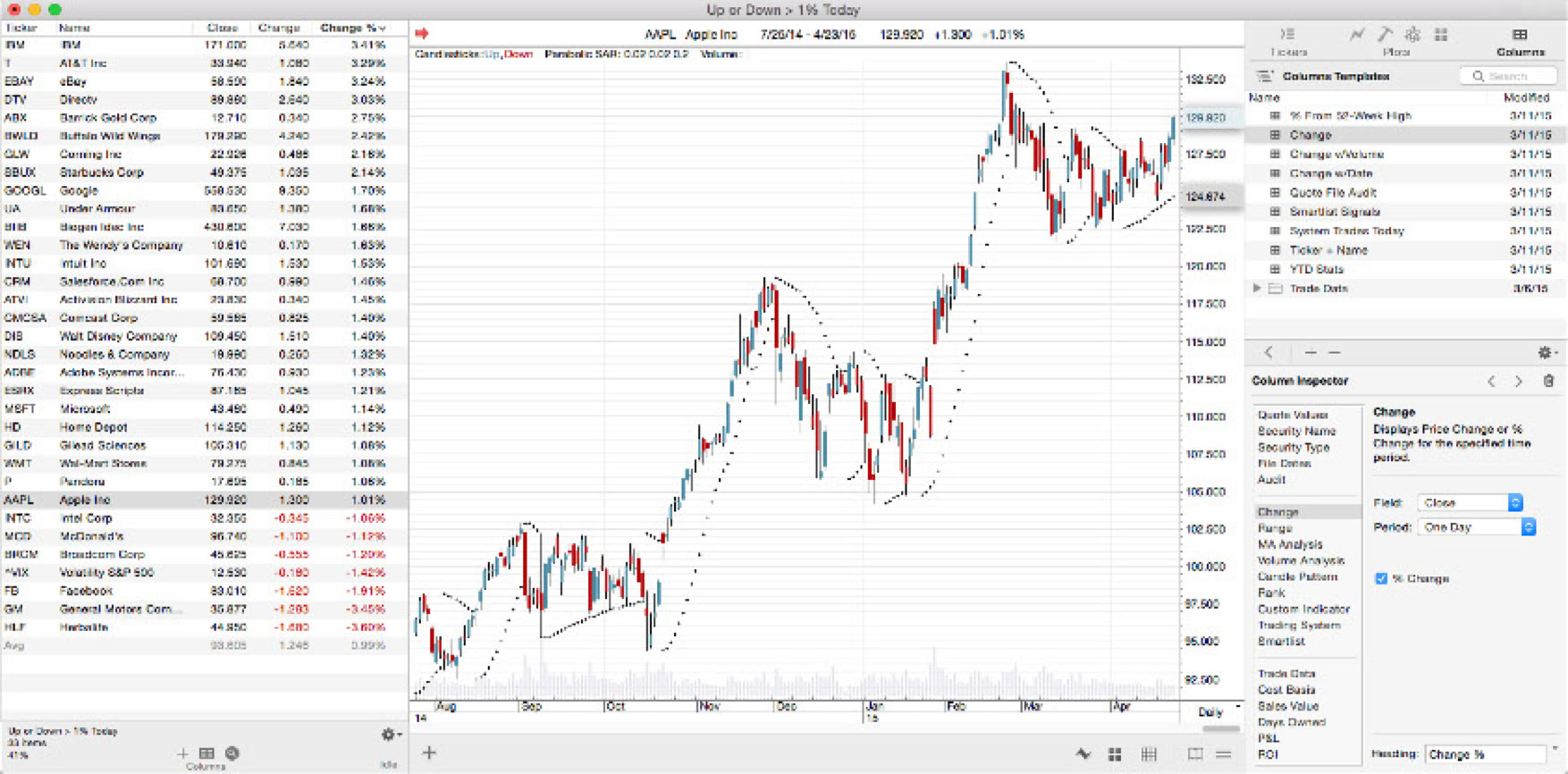Select Candle Pattern in inspector list
The image size is (1568, 774).
coord(1297,576)
